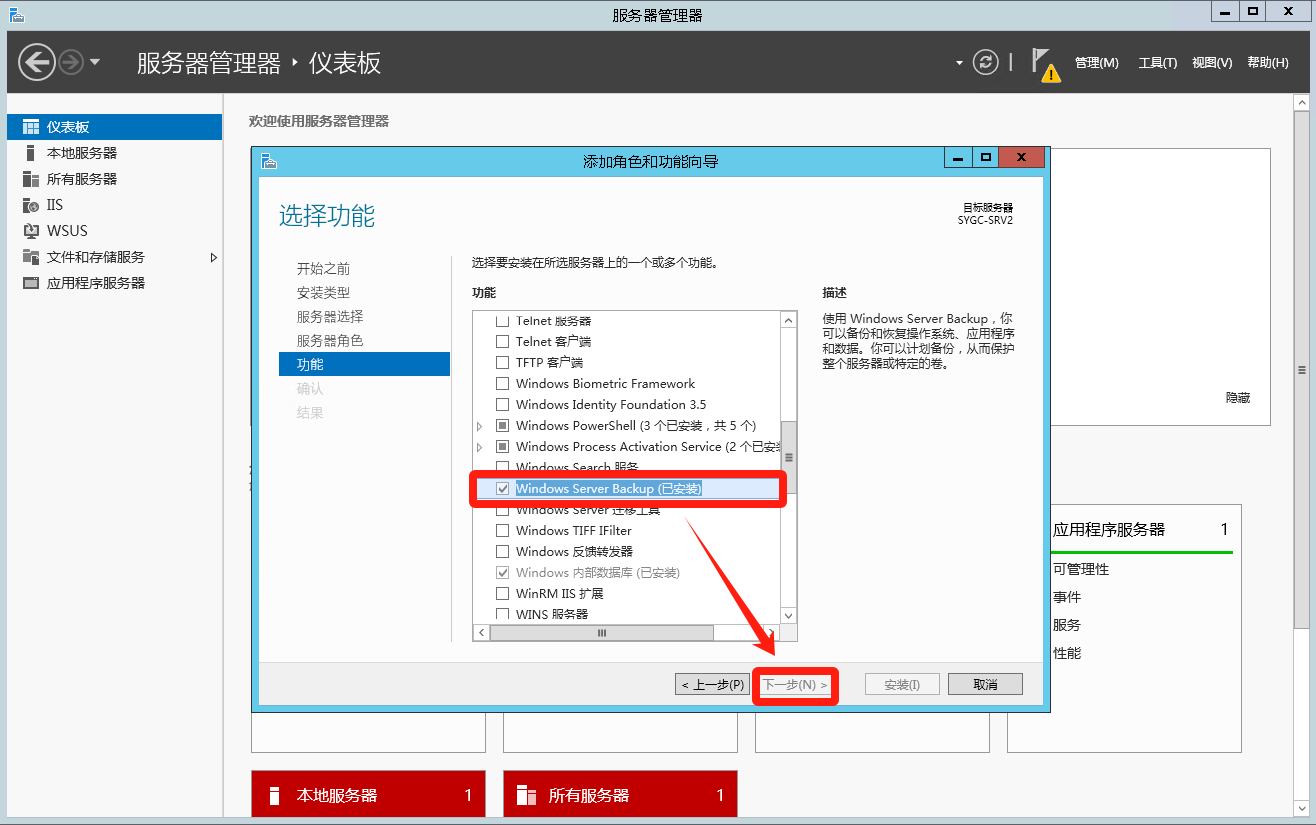Open the 工具(T) menu
The image size is (1316, 825).
(1157, 63)
